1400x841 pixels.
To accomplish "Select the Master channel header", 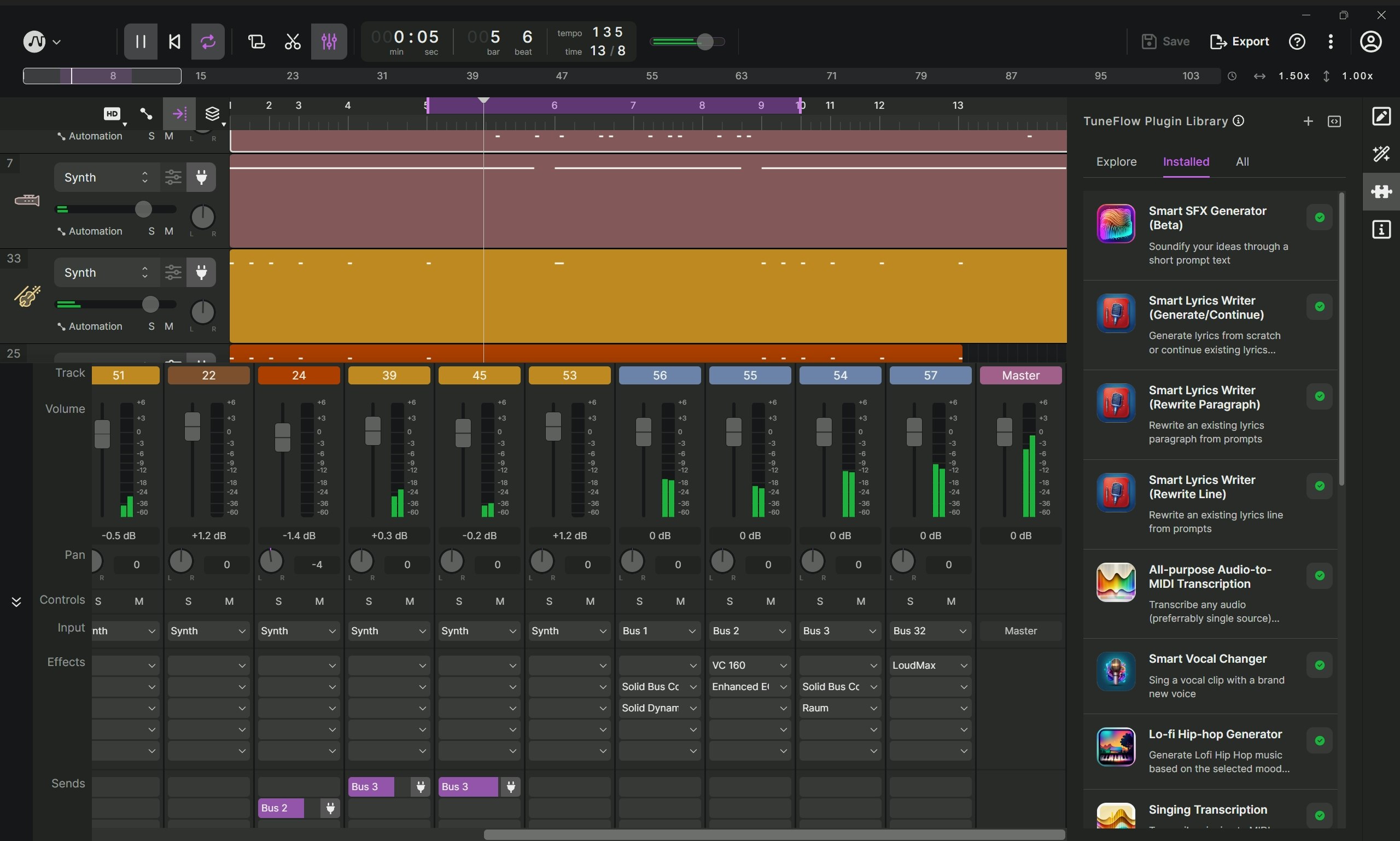I will point(1020,375).
